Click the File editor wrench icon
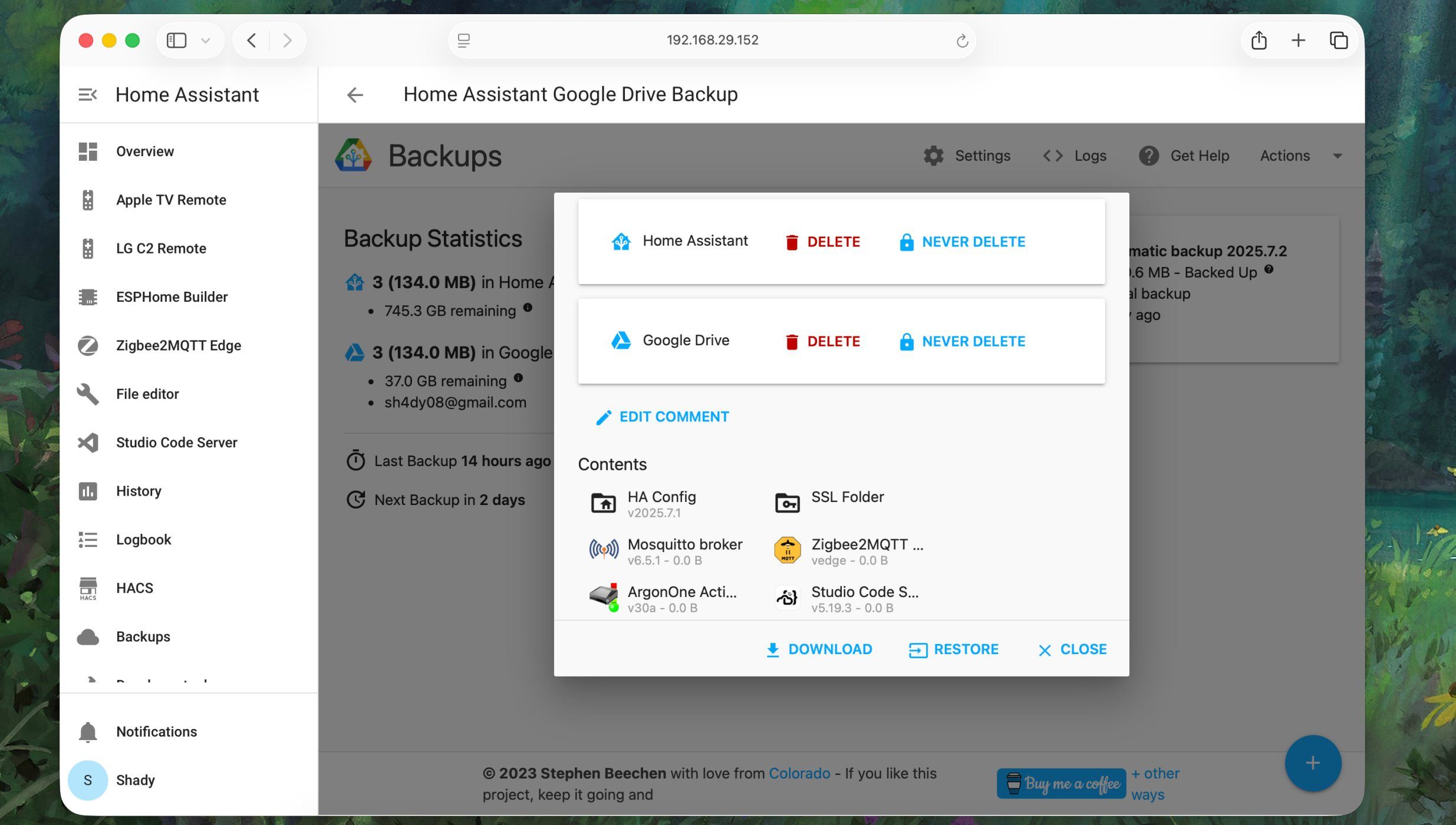The height and width of the screenshot is (825, 1456). (88, 394)
